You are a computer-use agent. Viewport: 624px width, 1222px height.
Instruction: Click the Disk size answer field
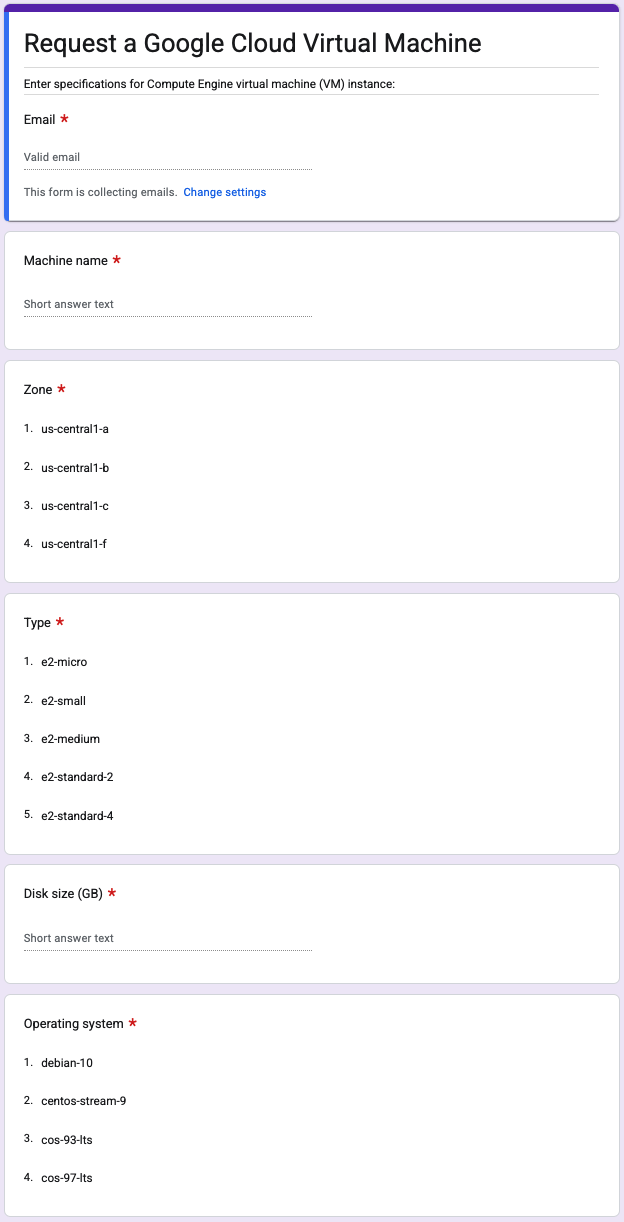click(x=167, y=938)
